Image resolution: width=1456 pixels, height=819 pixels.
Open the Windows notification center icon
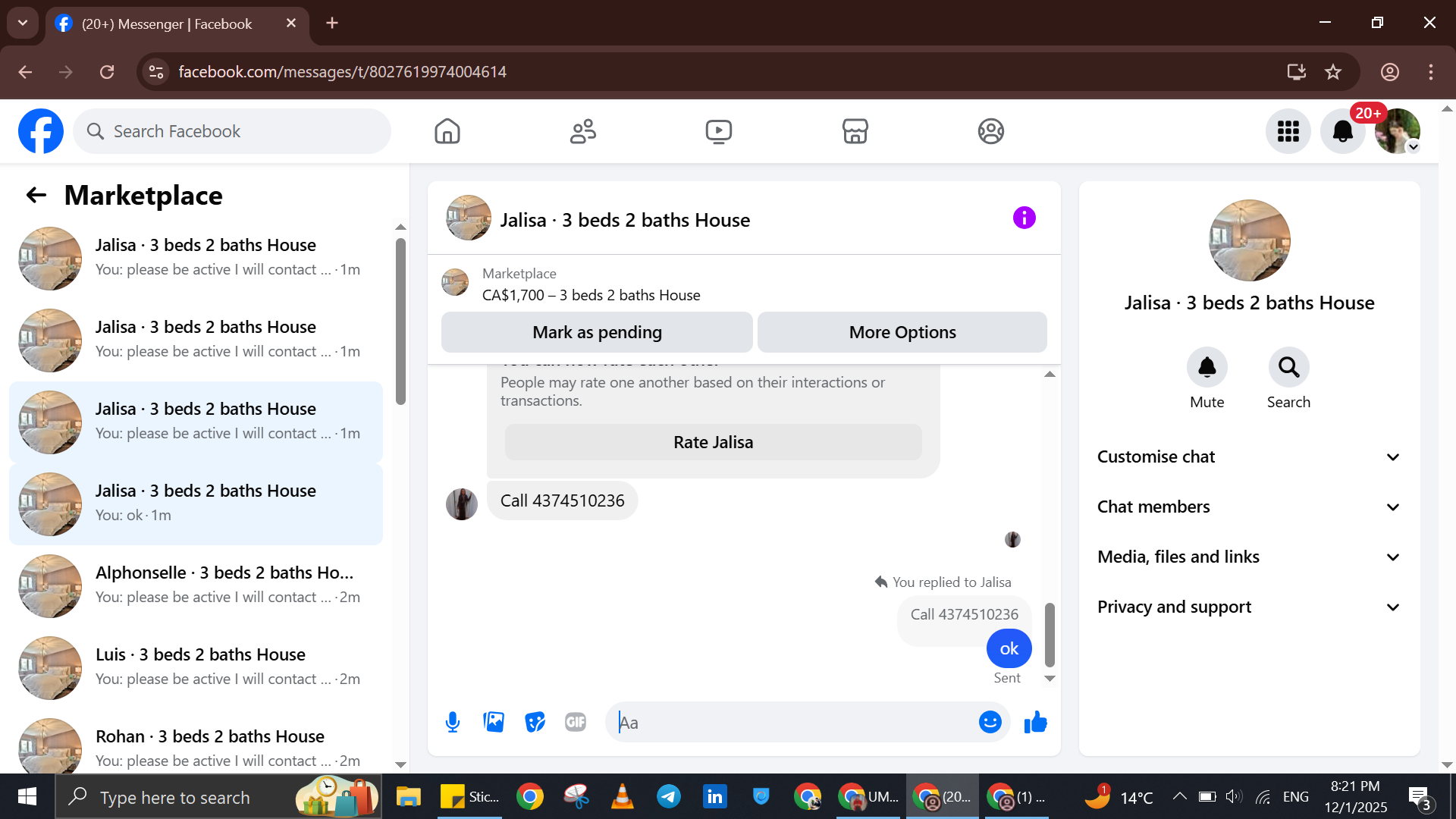click(1420, 797)
